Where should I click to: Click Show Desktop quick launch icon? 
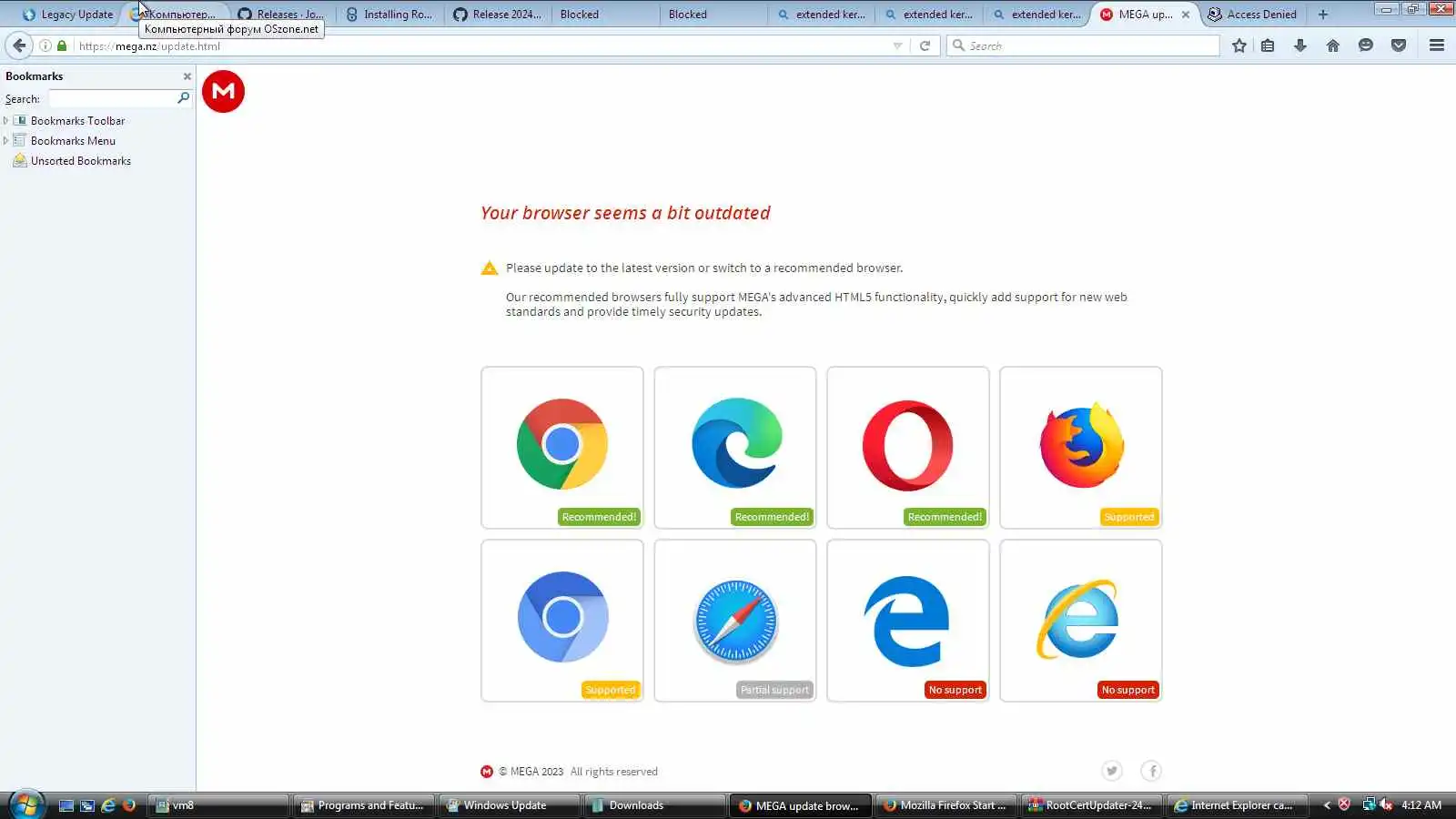click(x=66, y=805)
